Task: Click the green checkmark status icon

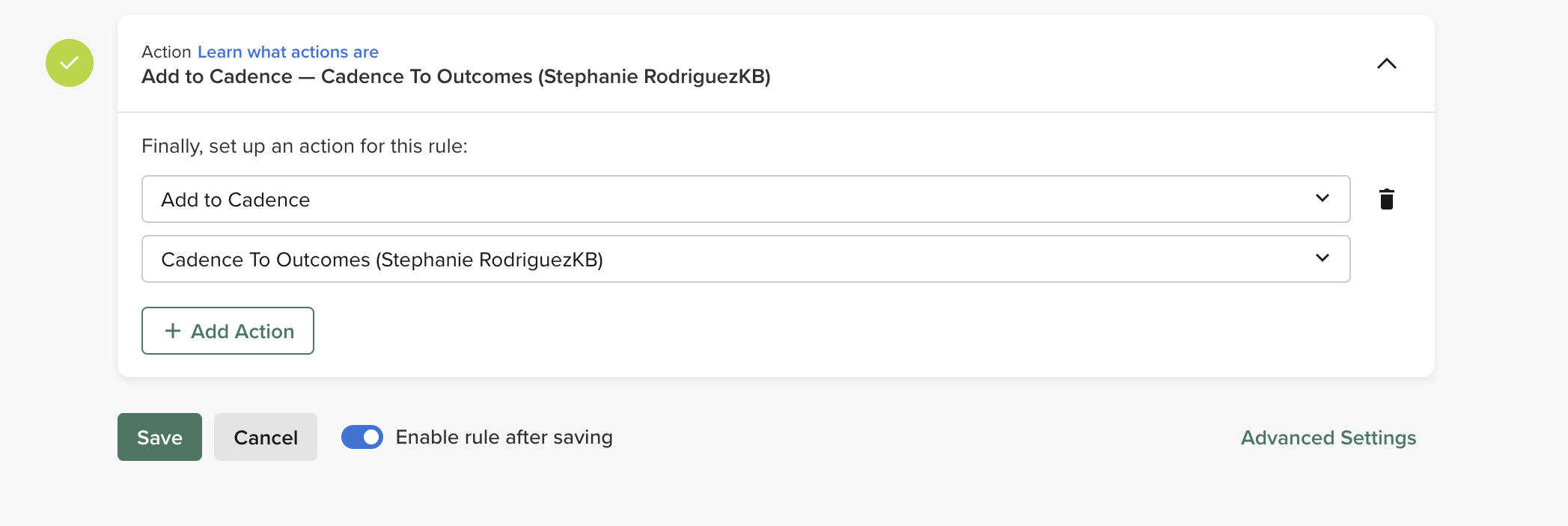Action: tap(70, 63)
